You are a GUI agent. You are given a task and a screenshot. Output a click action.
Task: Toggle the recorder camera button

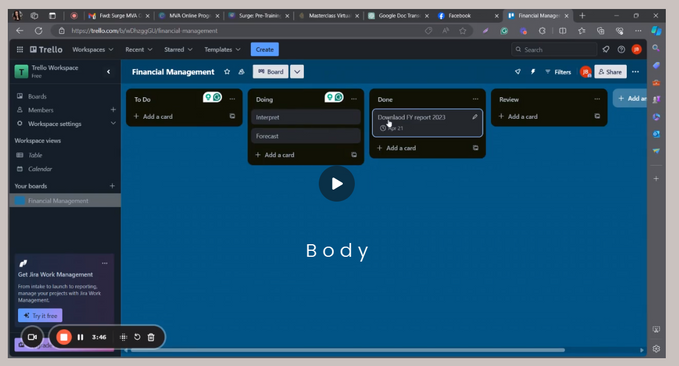click(x=32, y=337)
